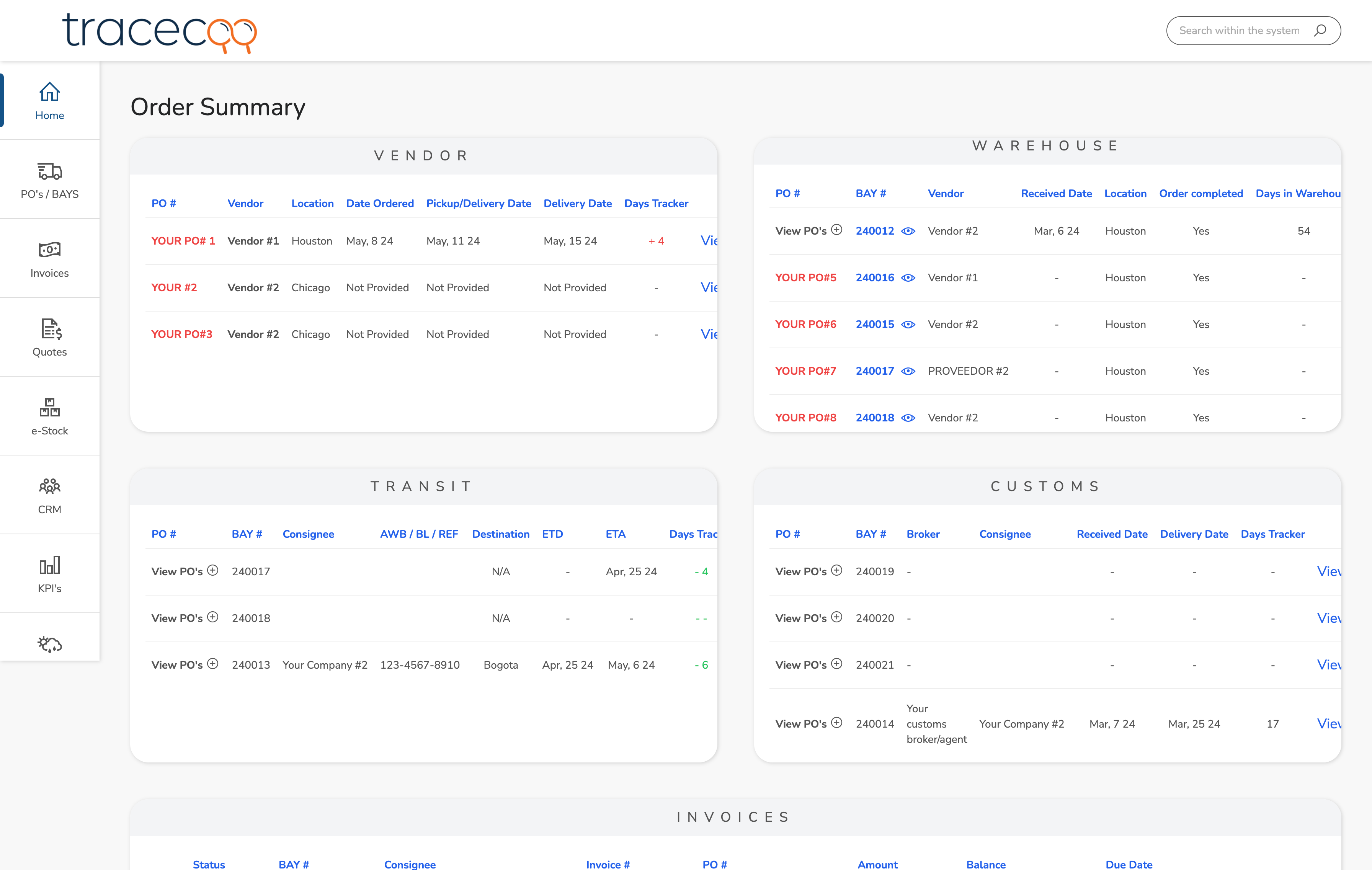Screen dimensions: 1372x870
Task: Go to Quotes document icon
Action: point(49,329)
